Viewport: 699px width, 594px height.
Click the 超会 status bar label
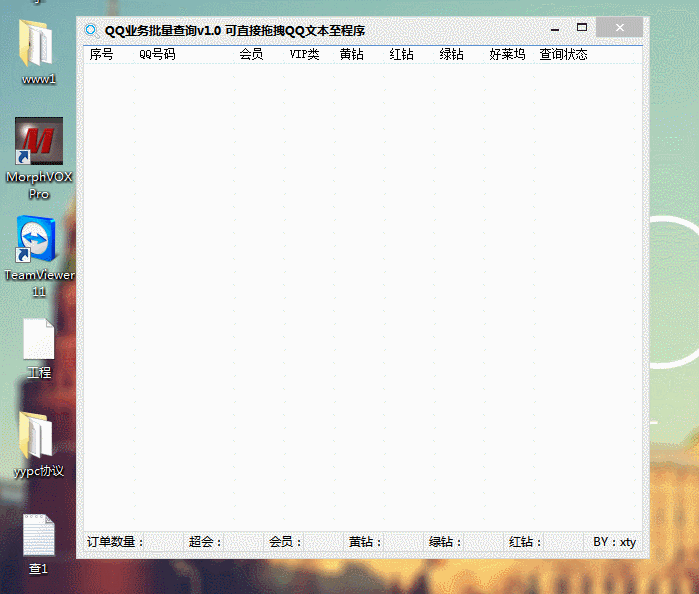[x=205, y=542]
